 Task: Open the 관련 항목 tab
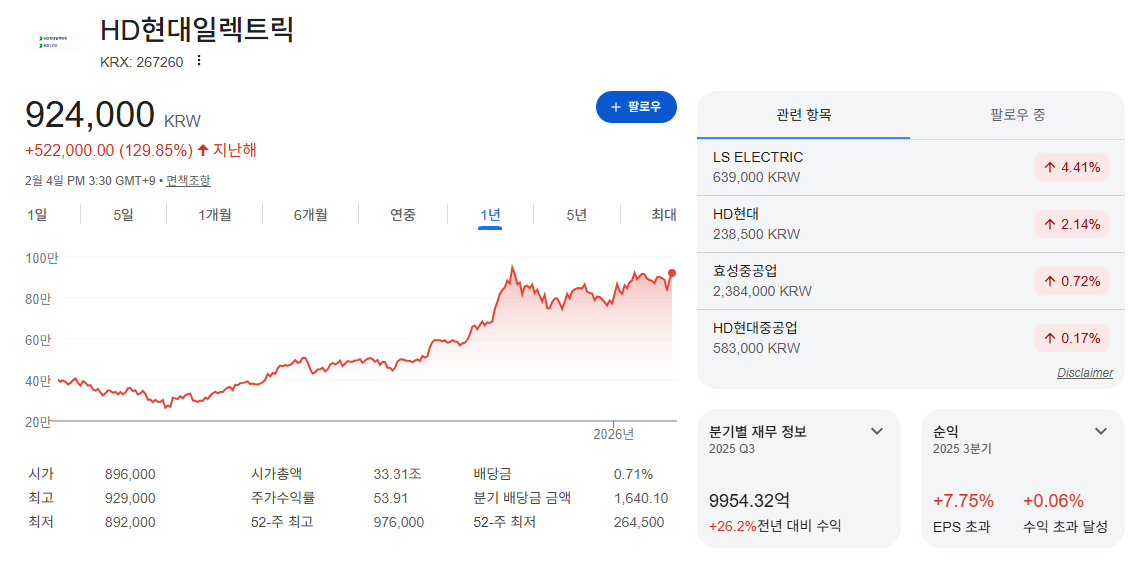803,115
